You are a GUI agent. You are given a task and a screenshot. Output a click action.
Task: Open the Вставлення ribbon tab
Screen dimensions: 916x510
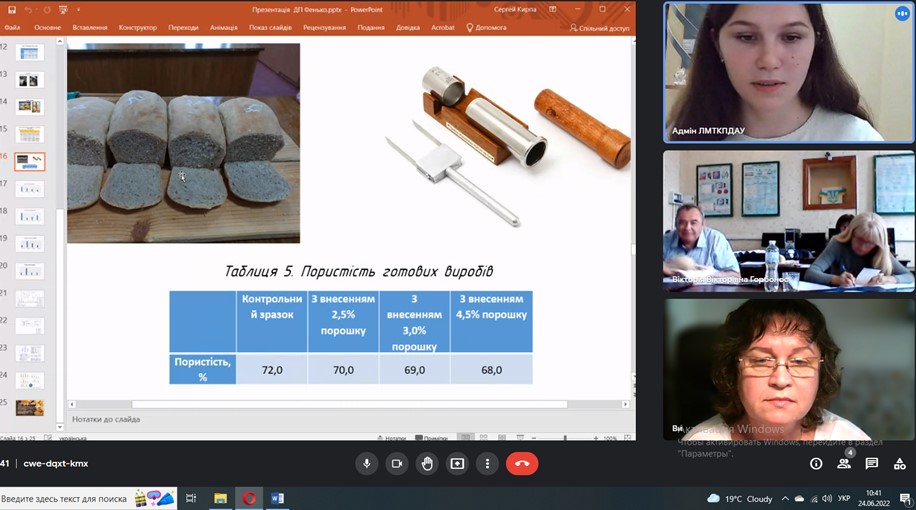[x=90, y=27]
